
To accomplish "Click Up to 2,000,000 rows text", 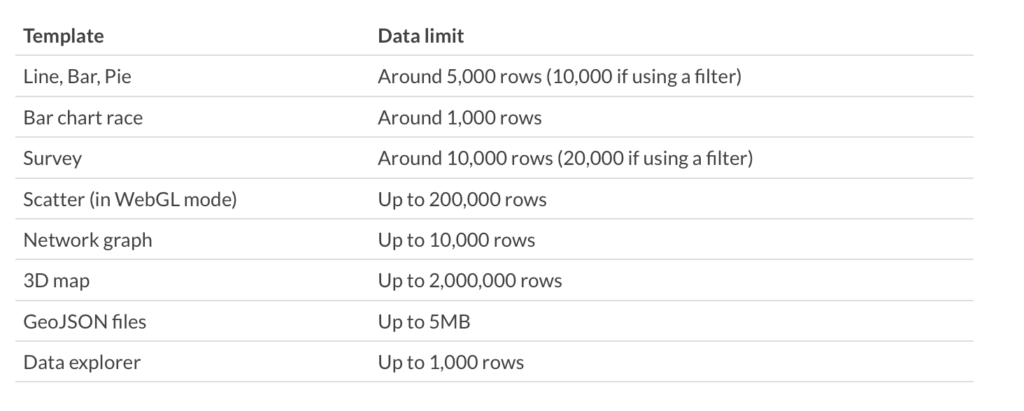I will click(470, 281).
